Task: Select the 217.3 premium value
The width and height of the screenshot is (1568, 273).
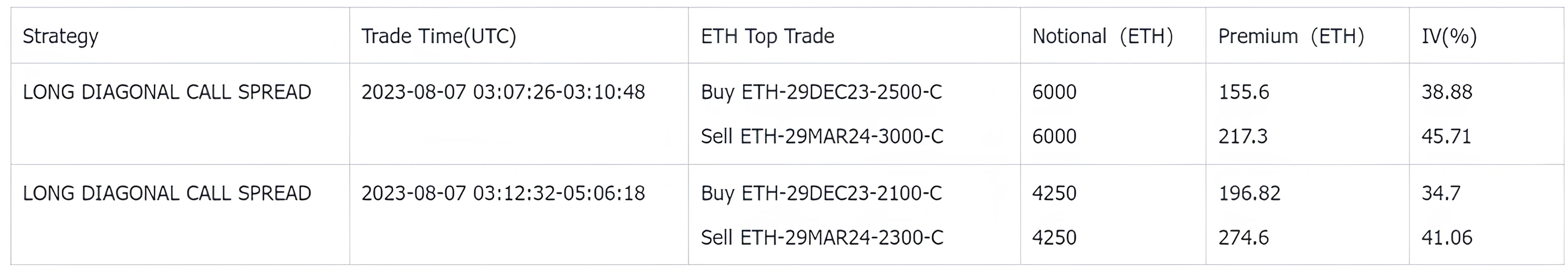Action: (x=1243, y=136)
